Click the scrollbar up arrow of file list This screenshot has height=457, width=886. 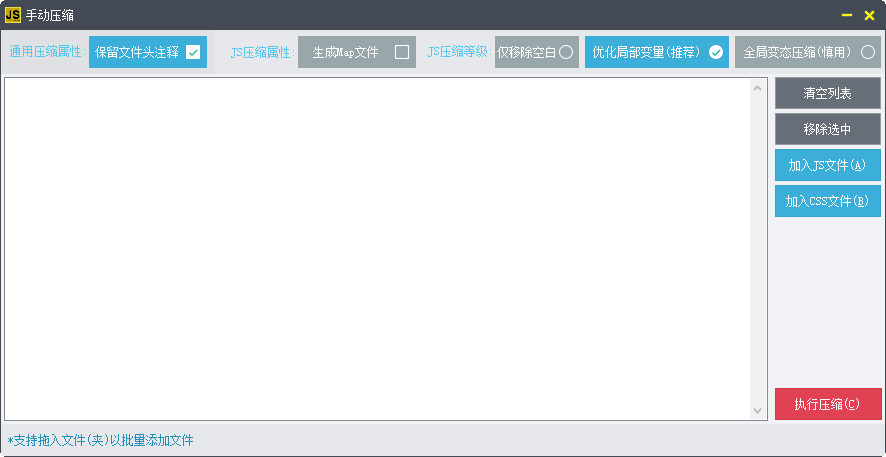pyautogui.click(x=758, y=88)
